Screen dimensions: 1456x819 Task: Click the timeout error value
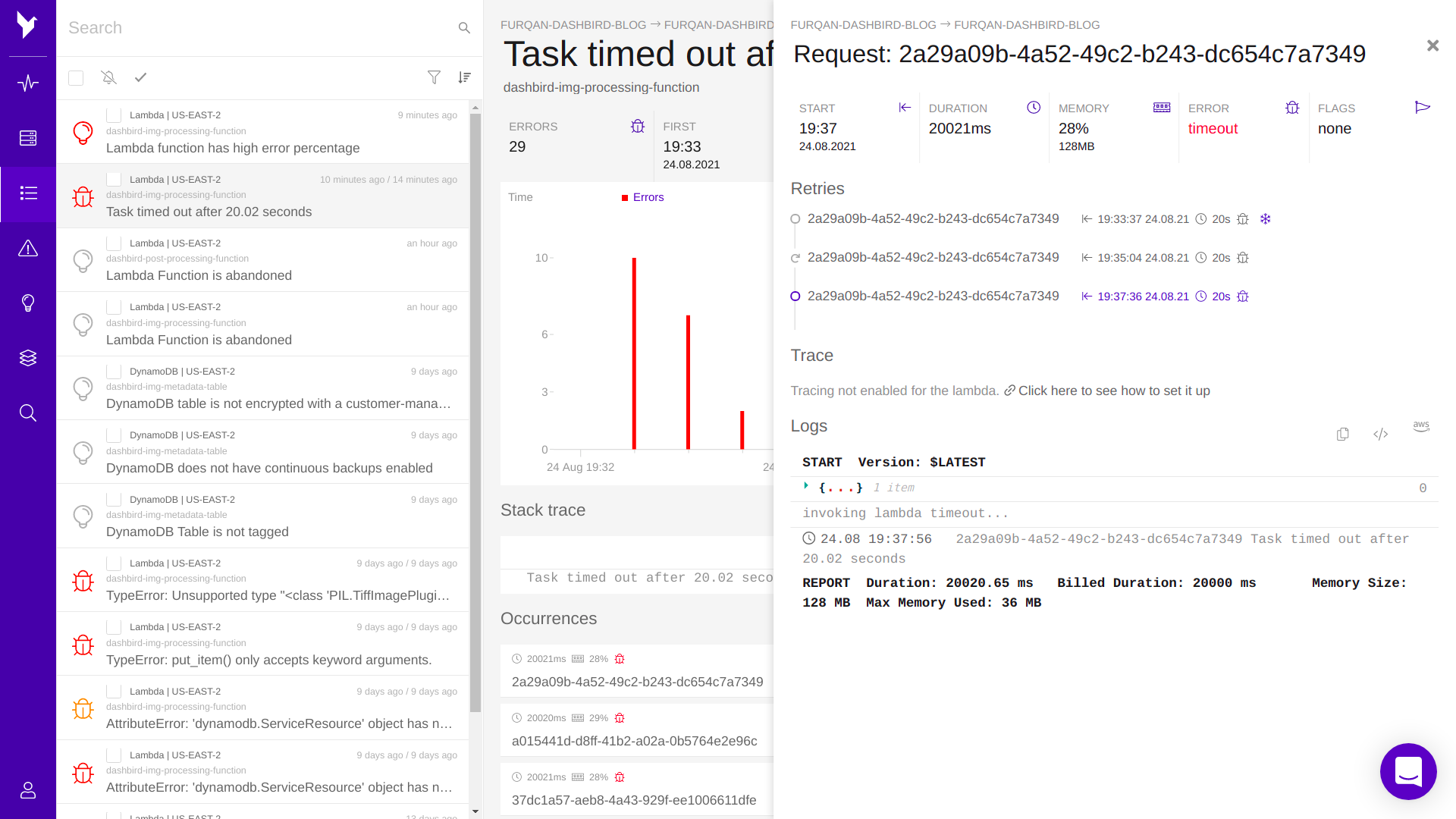pos(1213,129)
